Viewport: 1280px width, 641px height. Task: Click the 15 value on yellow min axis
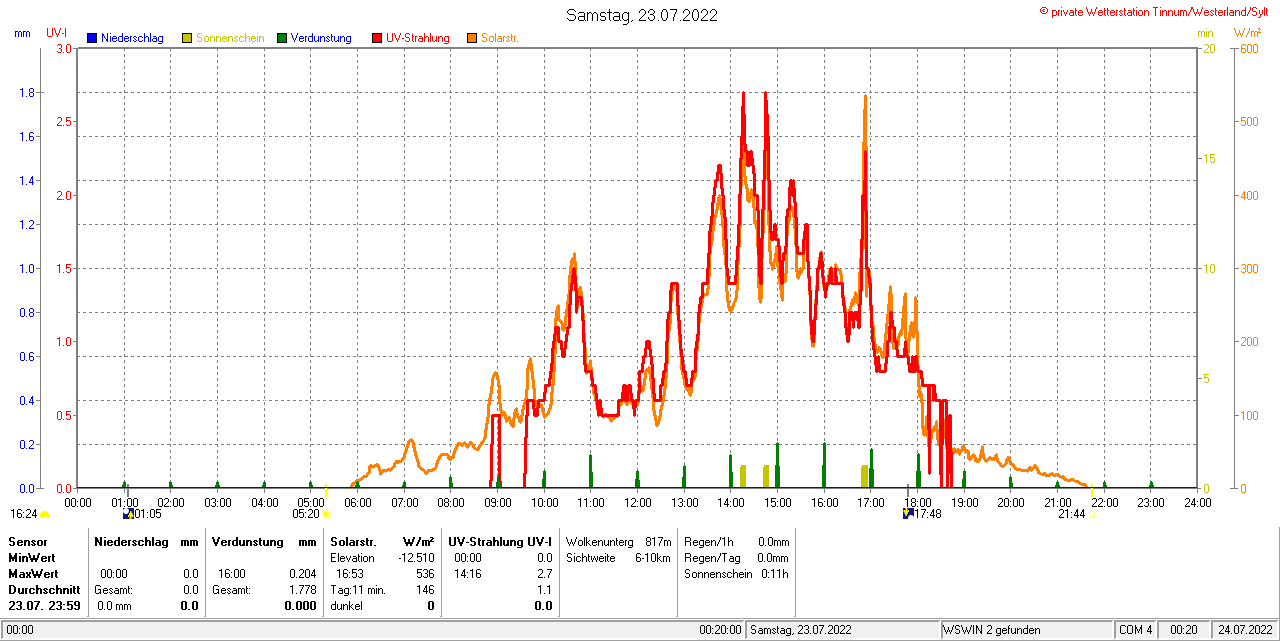pos(1208,158)
